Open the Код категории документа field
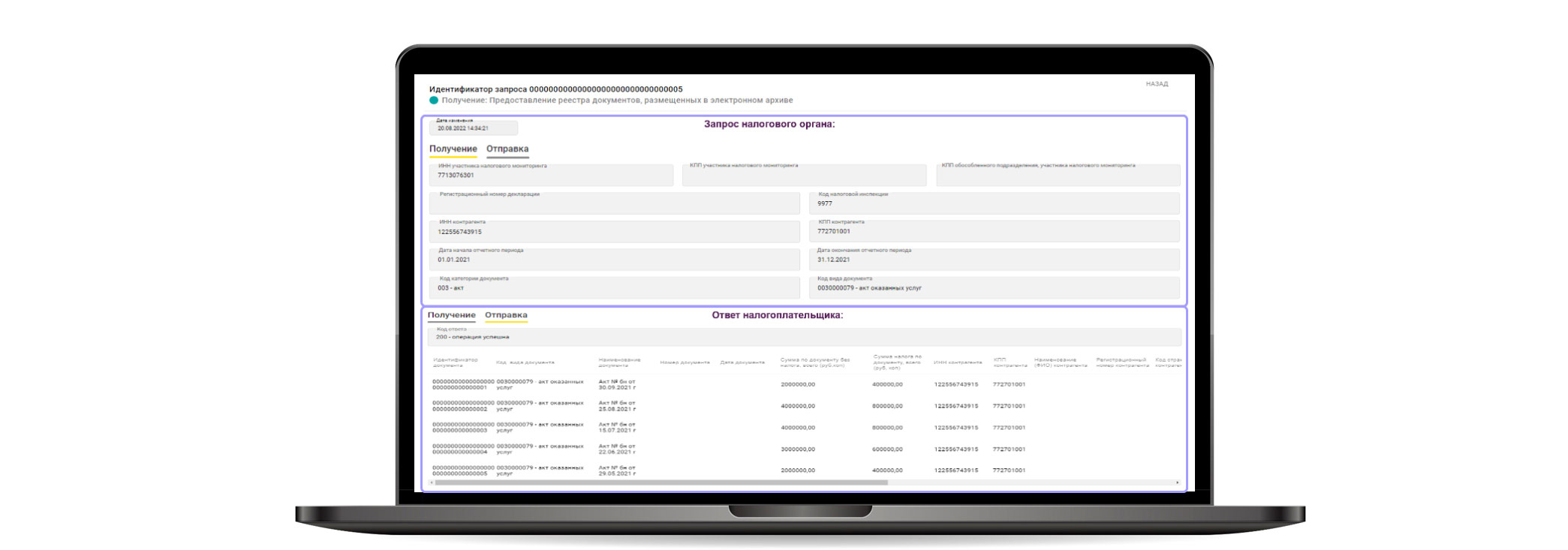The height and width of the screenshot is (550, 1568). [x=614, y=288]
